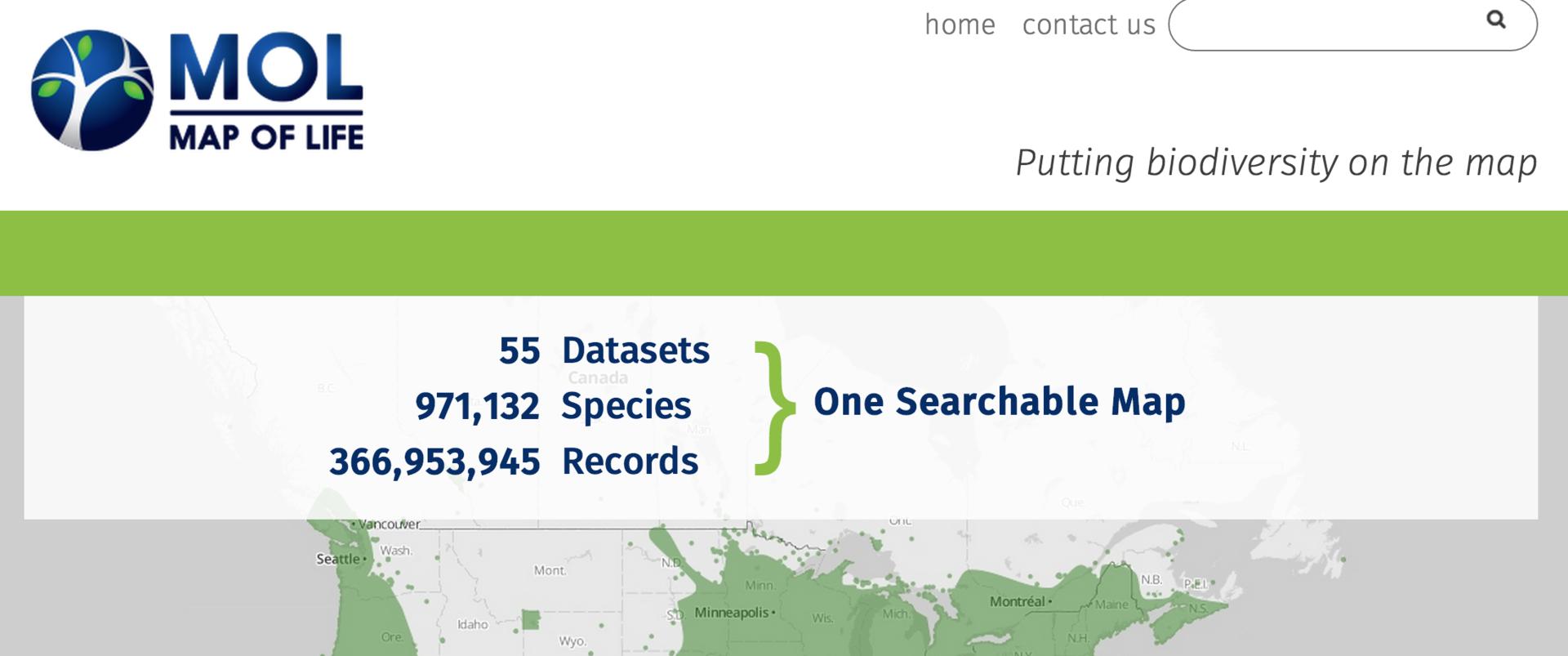Open the contact us menu link
The image size is (1568, 656).
(x=1089, y=25)
